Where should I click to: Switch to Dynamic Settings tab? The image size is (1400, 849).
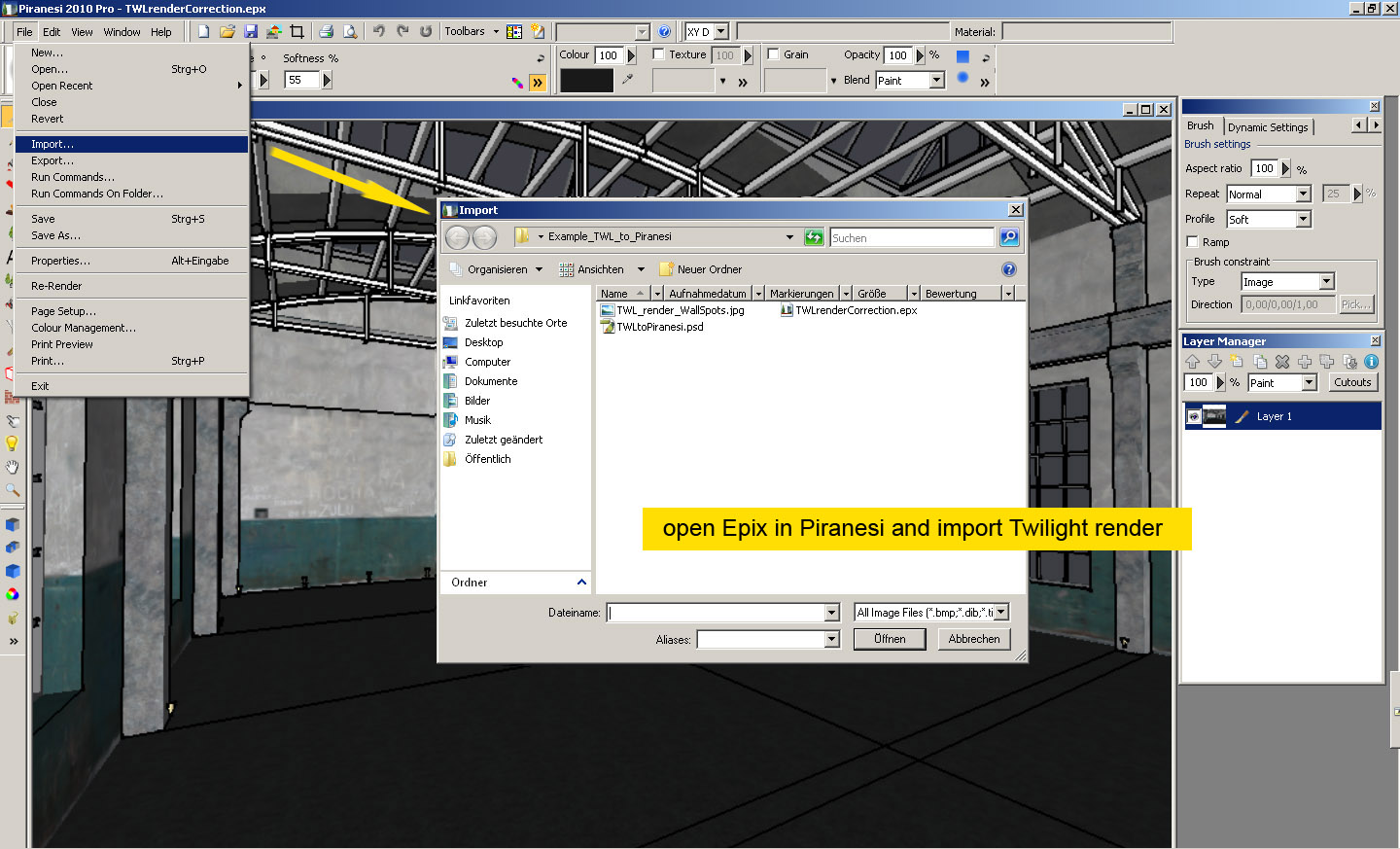pos(1268,126)
